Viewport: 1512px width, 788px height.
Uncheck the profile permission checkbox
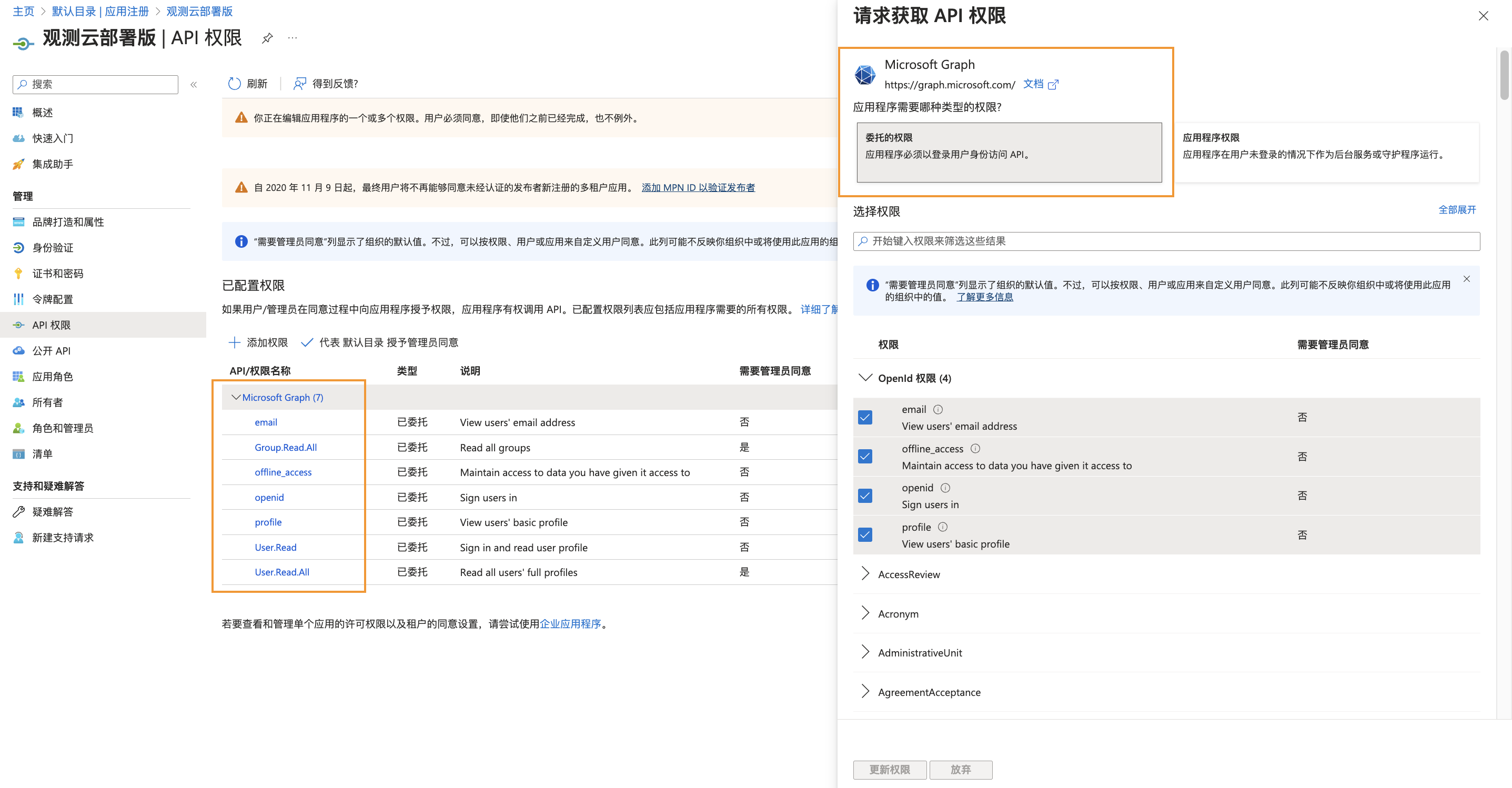click(865, 535)
